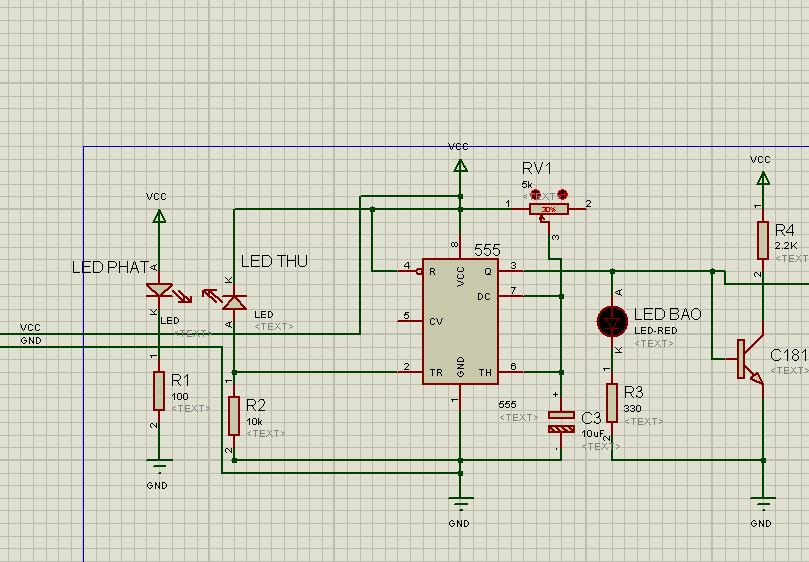
Task: Click the '10uF' value of C3
Action: coord(593,433)
